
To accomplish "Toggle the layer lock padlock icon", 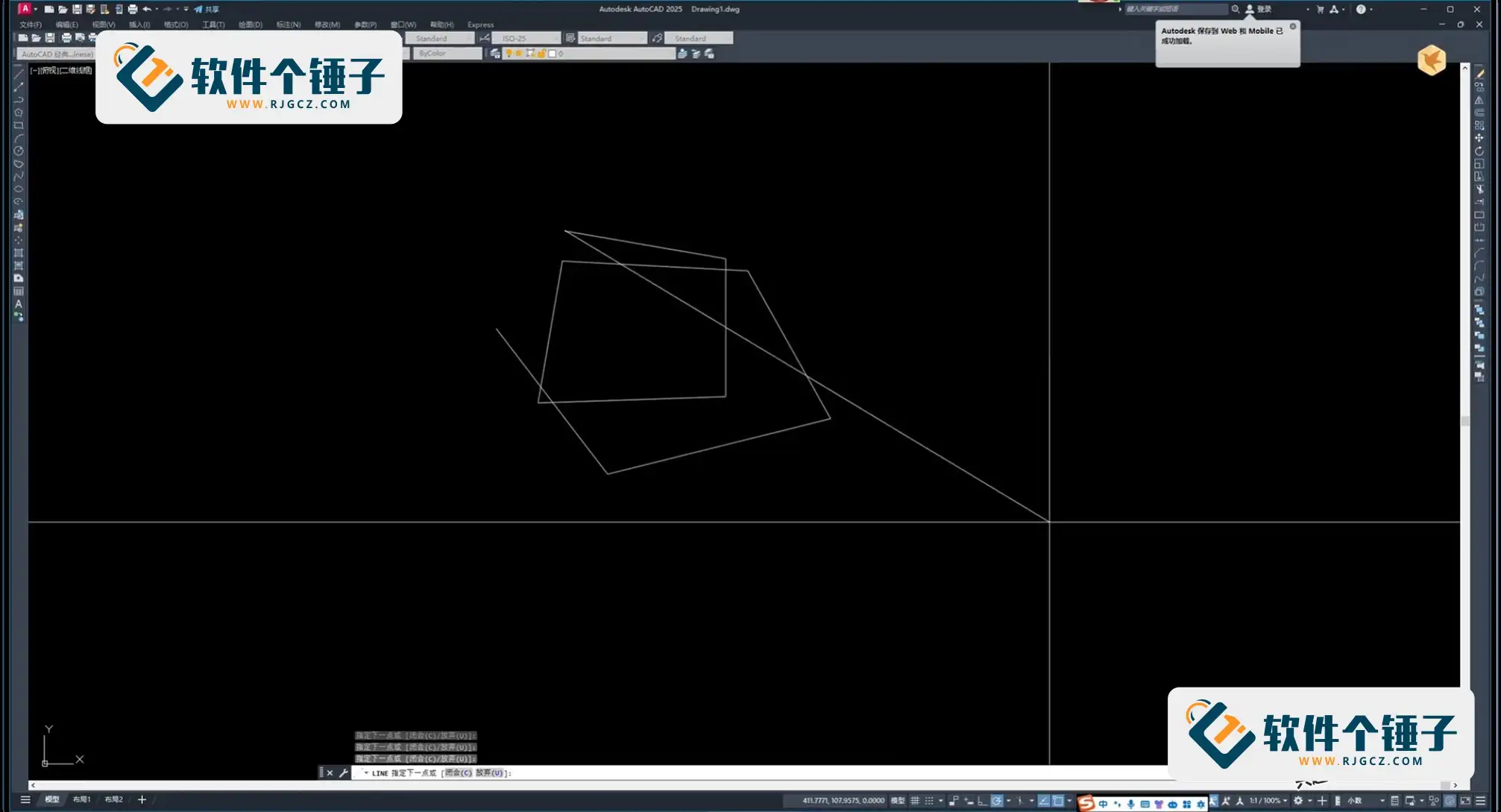I will 542,54.
